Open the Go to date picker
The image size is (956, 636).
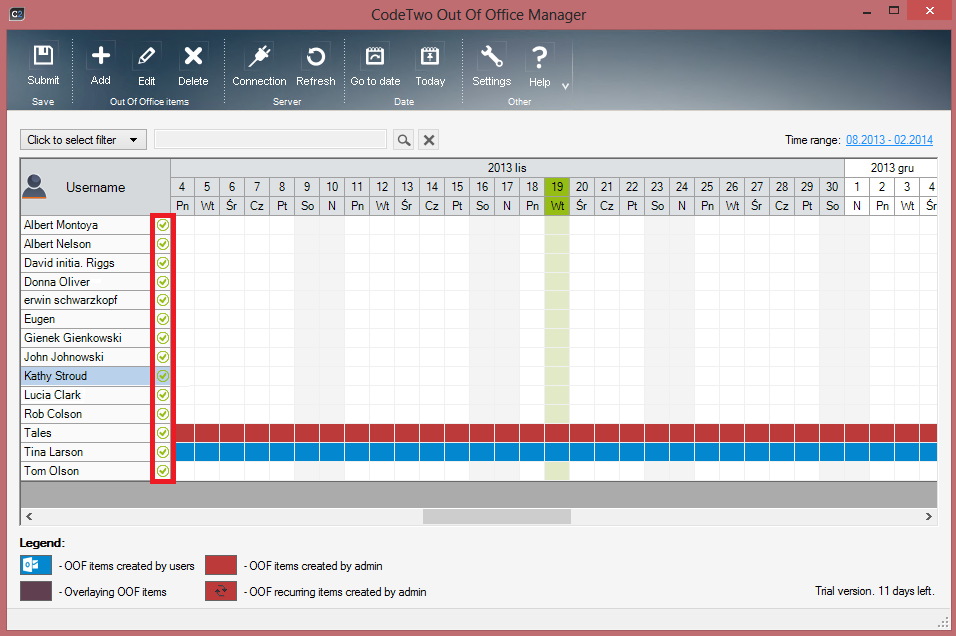(x=375, y=64)
